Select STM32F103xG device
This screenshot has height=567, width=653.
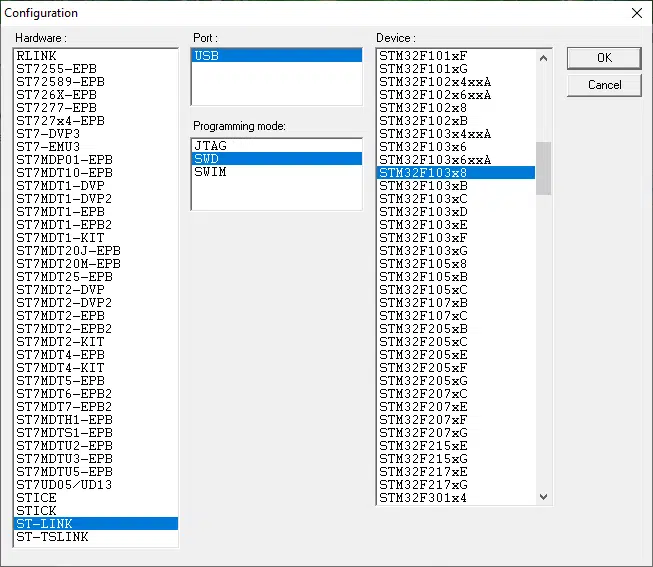pos(456,251)
